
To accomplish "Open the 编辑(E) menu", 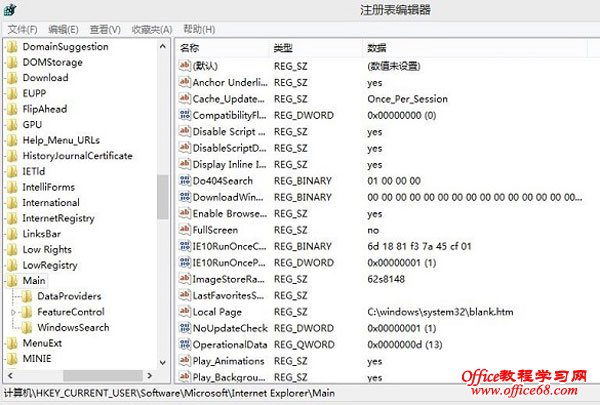I will coord(63,29).
